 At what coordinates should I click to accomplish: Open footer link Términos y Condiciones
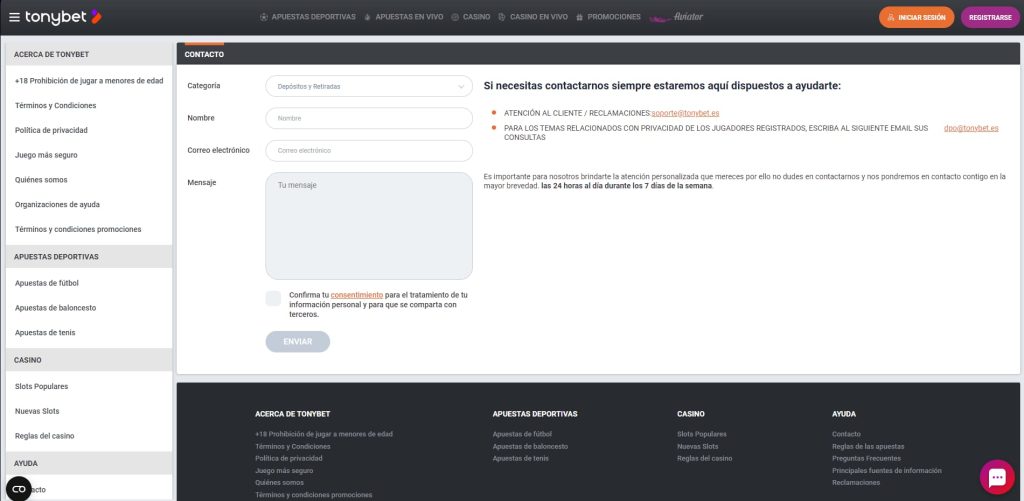[x=293, y=446]
